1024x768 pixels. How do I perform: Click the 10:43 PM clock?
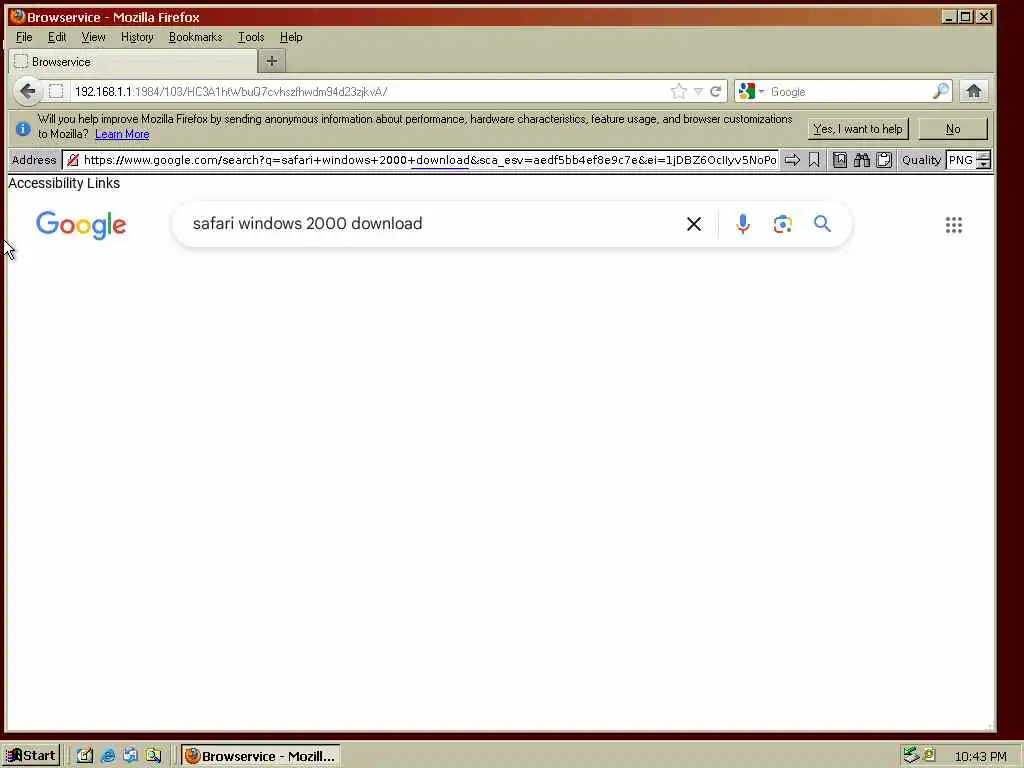(980, 756)
